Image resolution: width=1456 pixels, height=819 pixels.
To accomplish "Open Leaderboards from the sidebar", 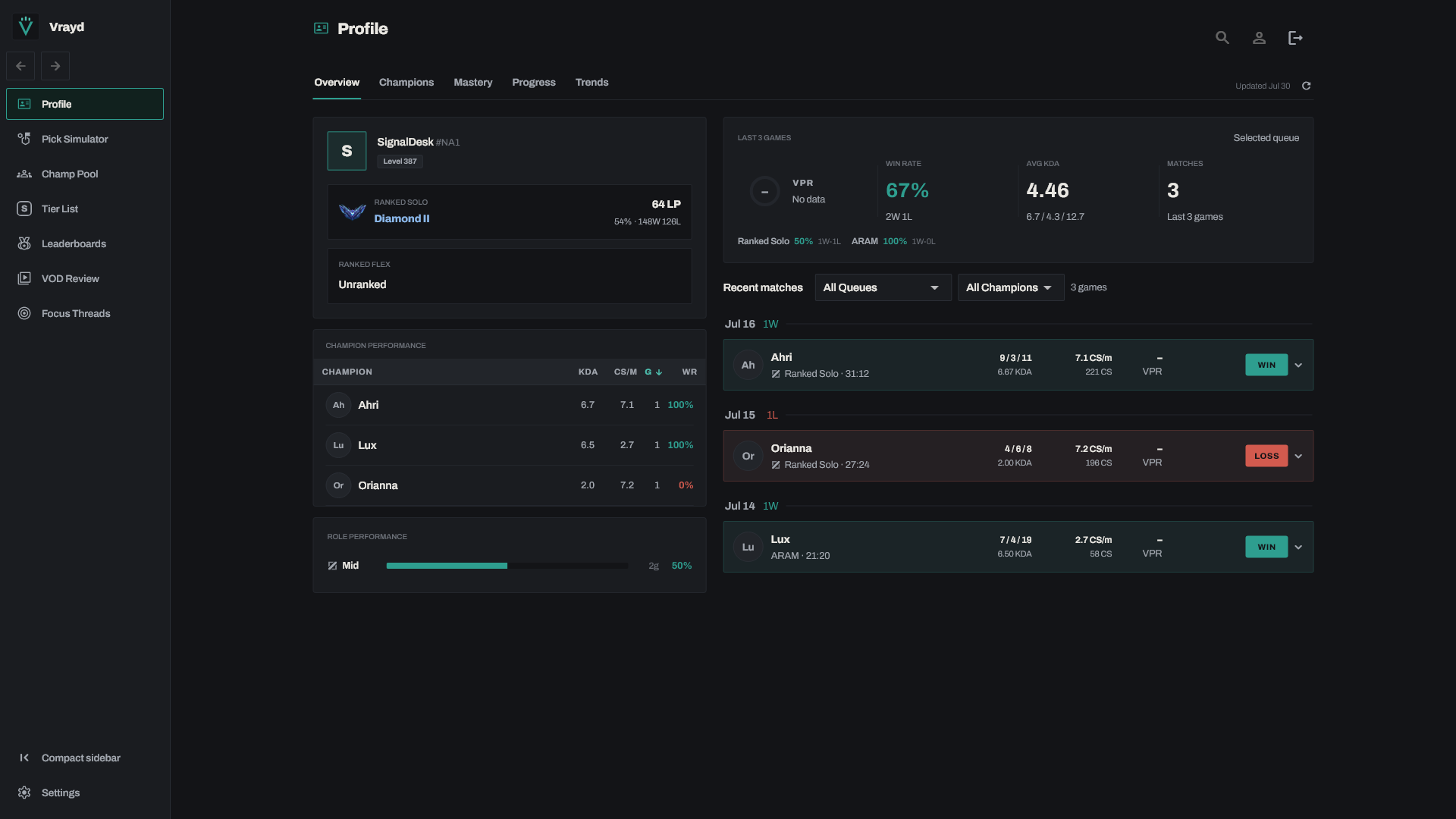I will pos(85,243).
